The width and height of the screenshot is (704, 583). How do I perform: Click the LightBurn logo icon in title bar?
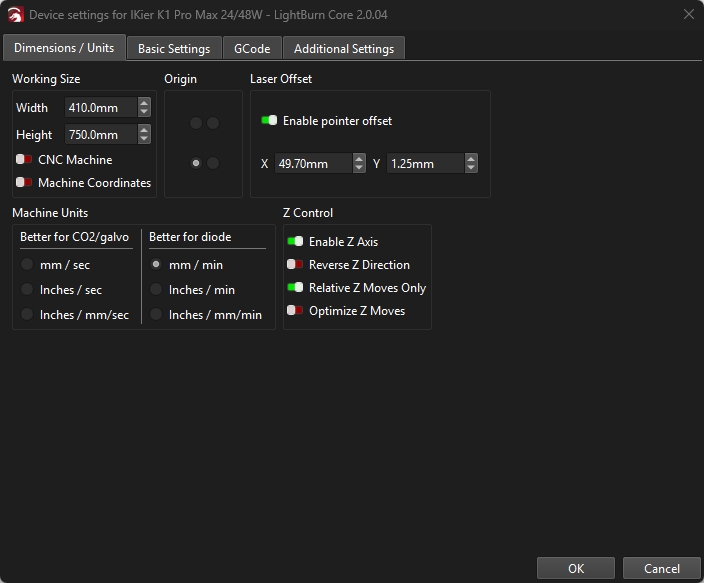tap(14, 15)
